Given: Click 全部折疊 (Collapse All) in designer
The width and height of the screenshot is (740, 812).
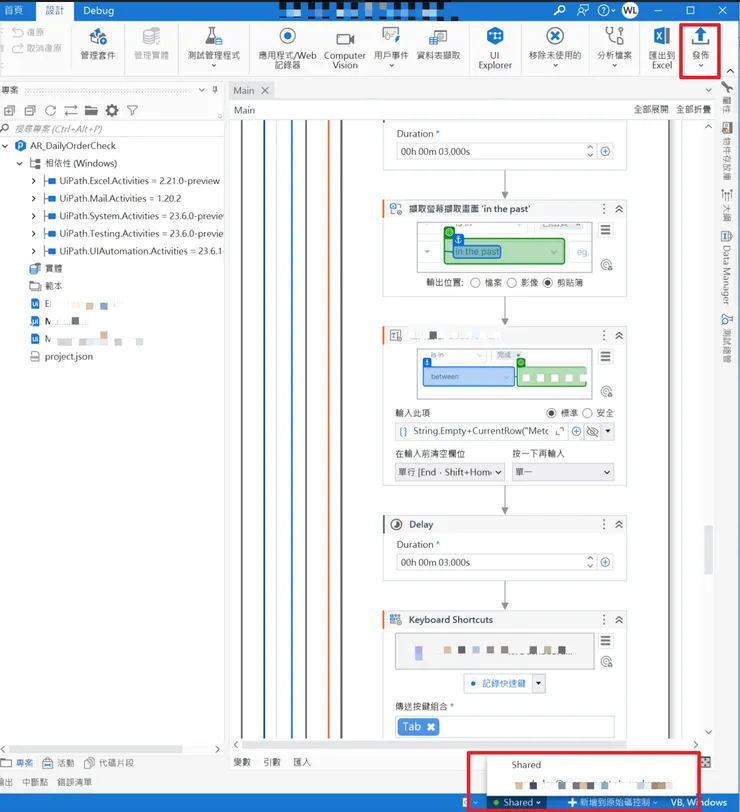Looking at the screenshot, I should [x=693, y=109].
